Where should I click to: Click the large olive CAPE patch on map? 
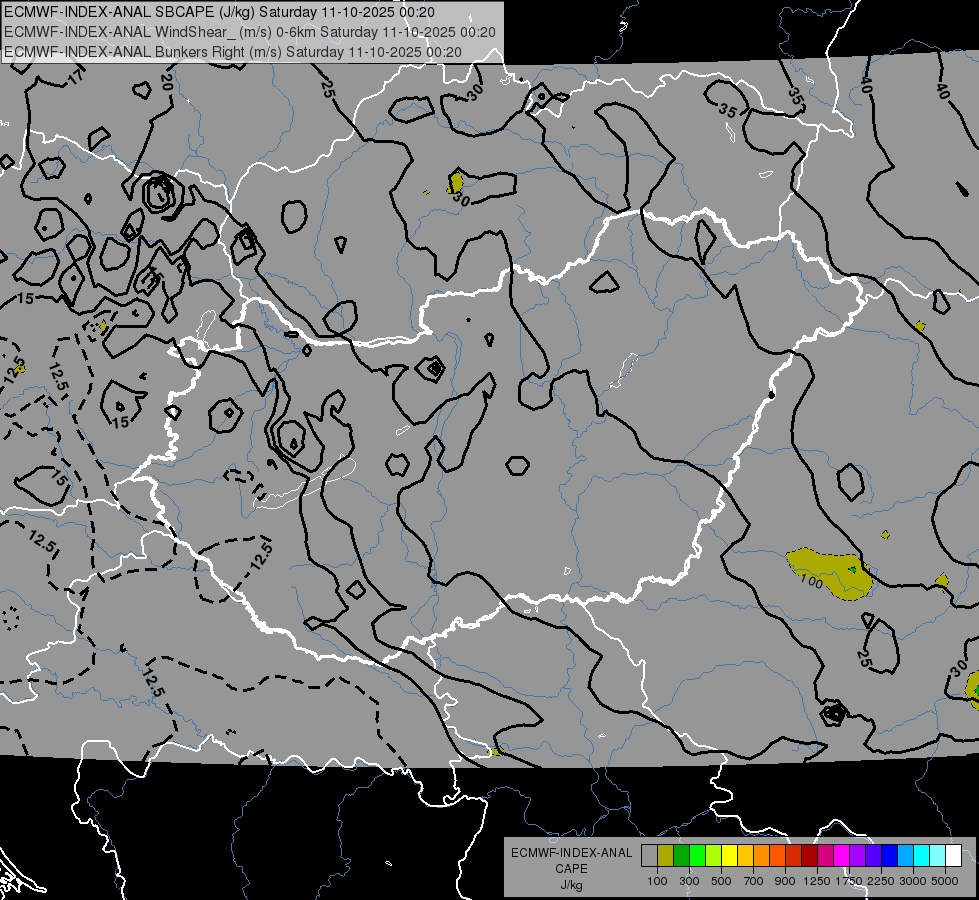click(x=830, y=573)
